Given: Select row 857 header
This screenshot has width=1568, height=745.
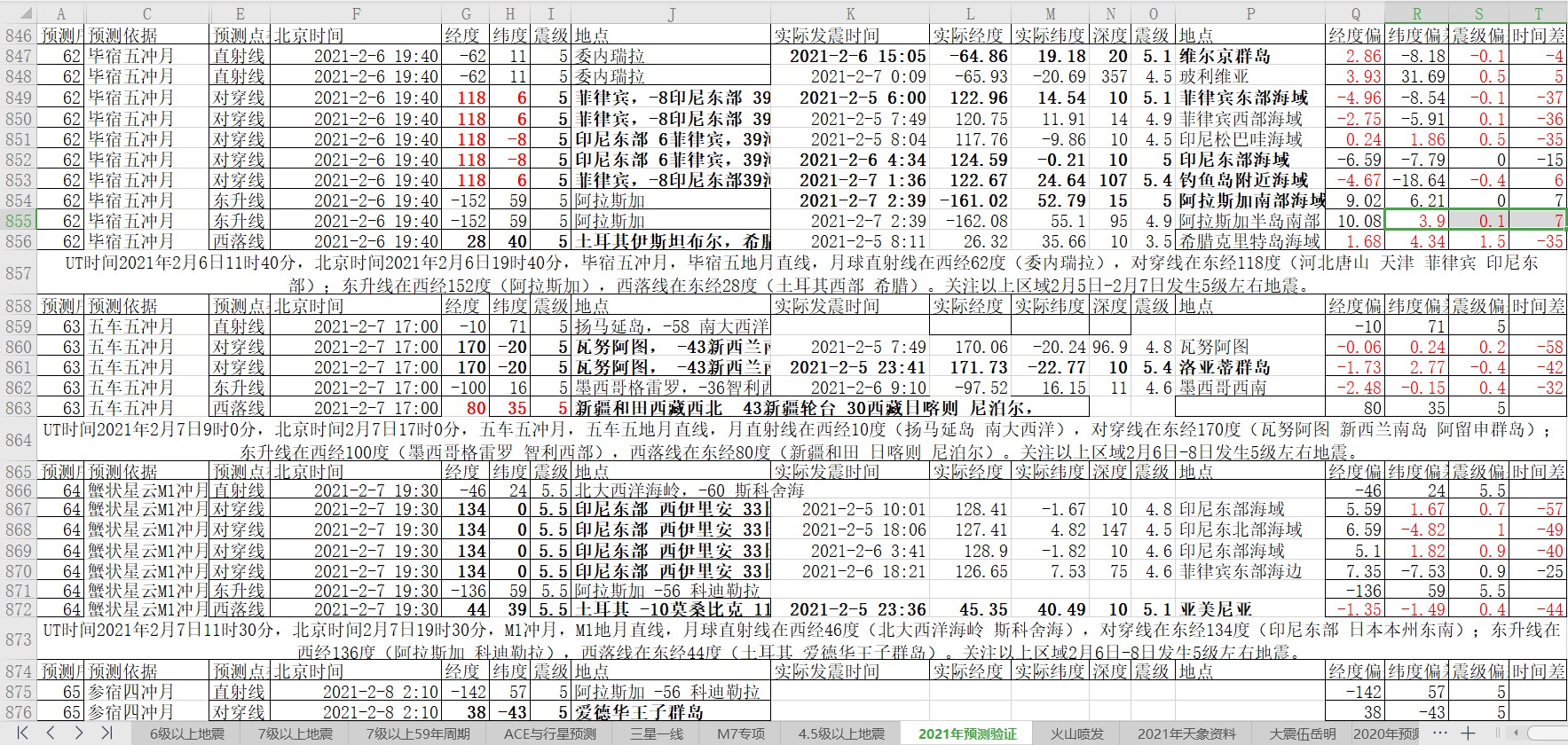Looking at the screenshot, I should point(19,273).
